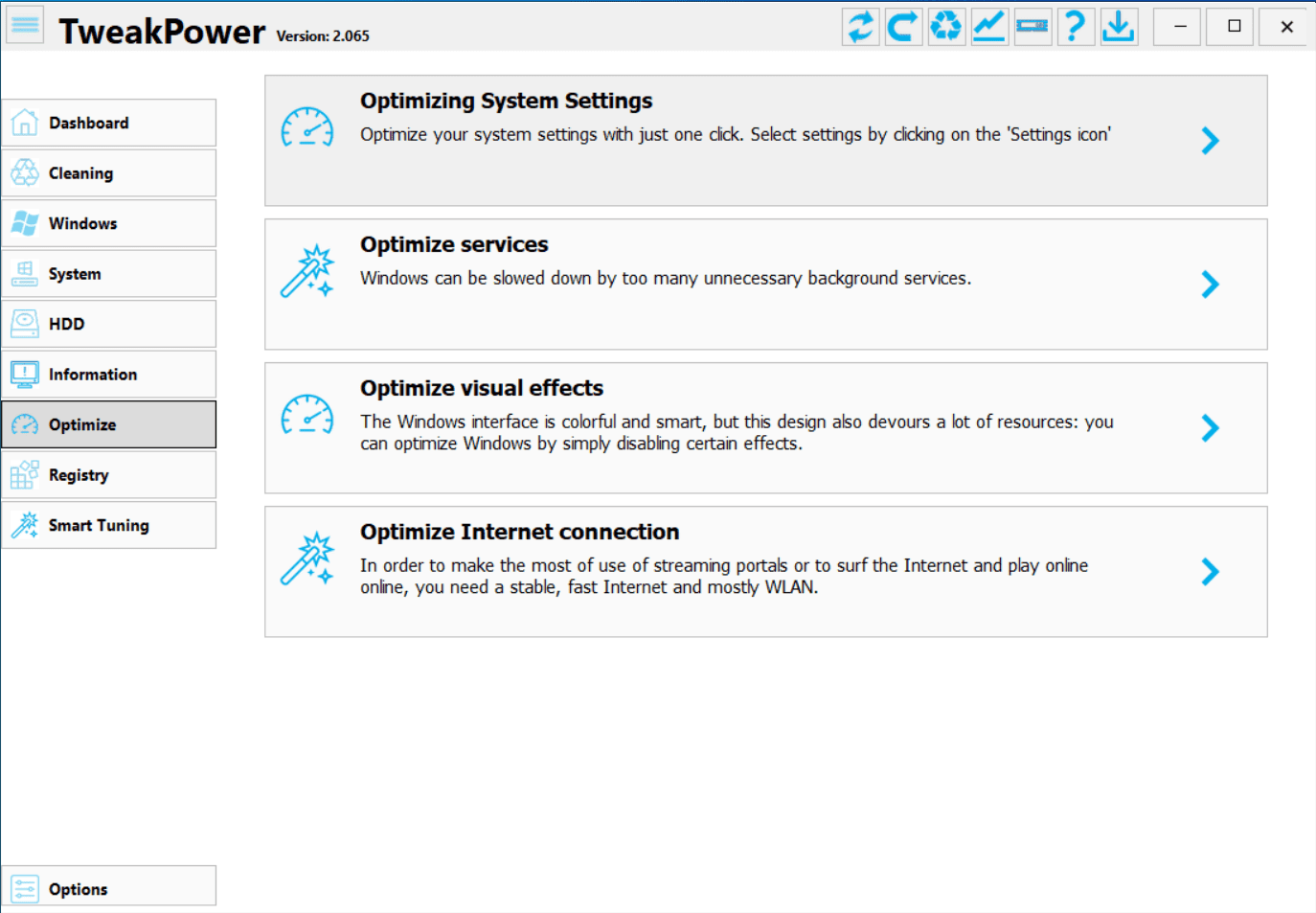Open the hamburger menu beside the TweakPower title

(x=25, y=26)
